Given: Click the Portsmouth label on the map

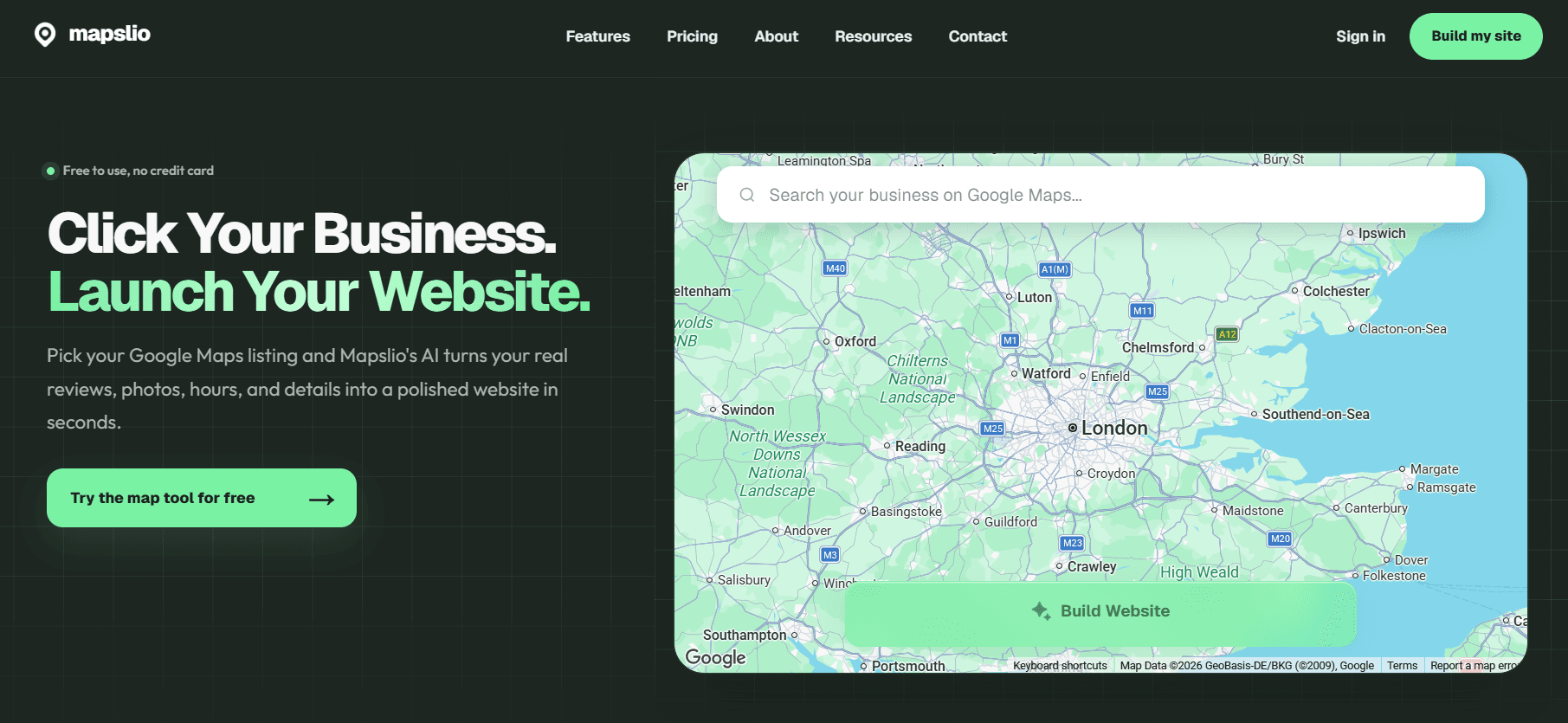Looking at the screenshot, I should click(908, 666).
